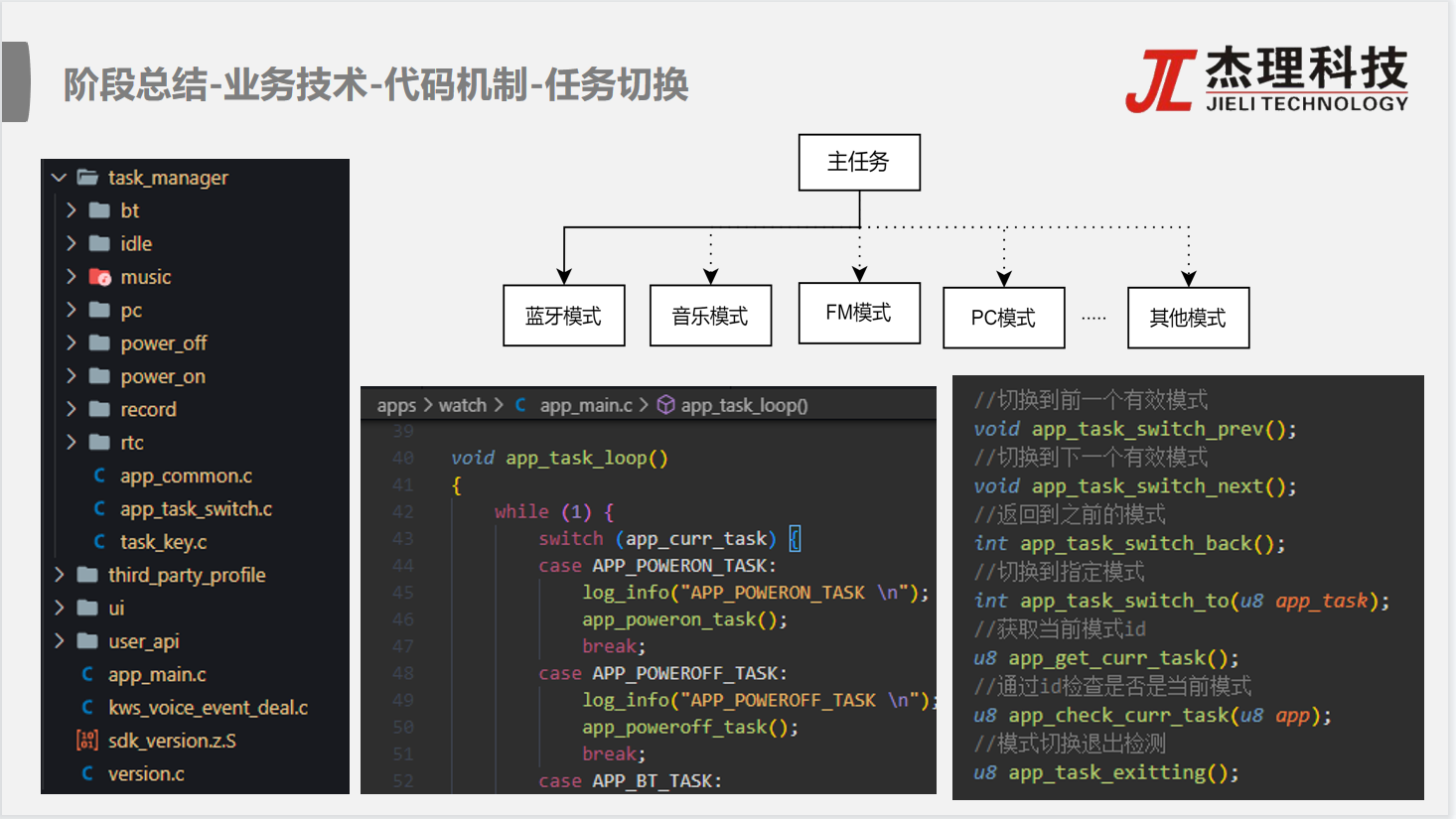The height and width of the screenshot is (819, 1456).
Task: Click the cube icon before app_task_loop()
Action: [666, 405]
